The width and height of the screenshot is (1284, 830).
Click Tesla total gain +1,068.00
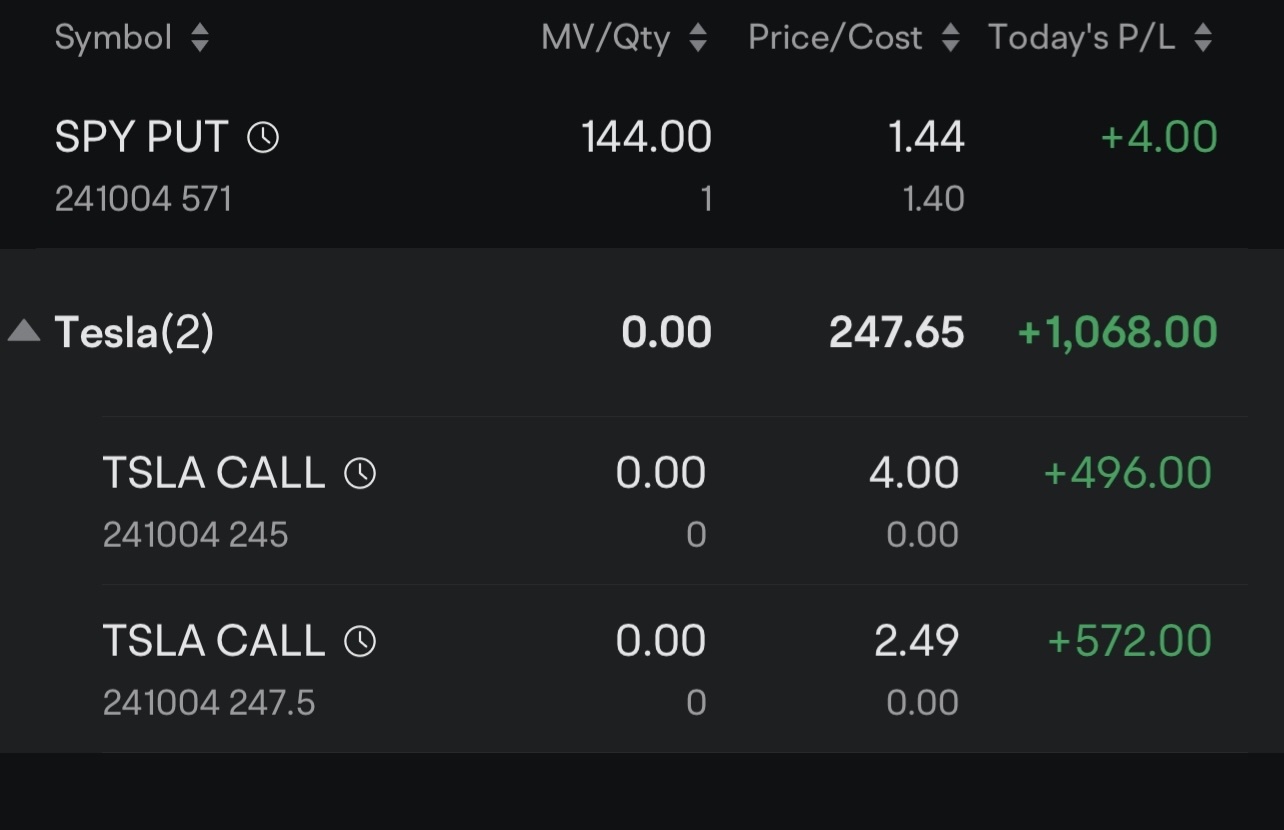pyautogui.click(x=1117, y=332)
